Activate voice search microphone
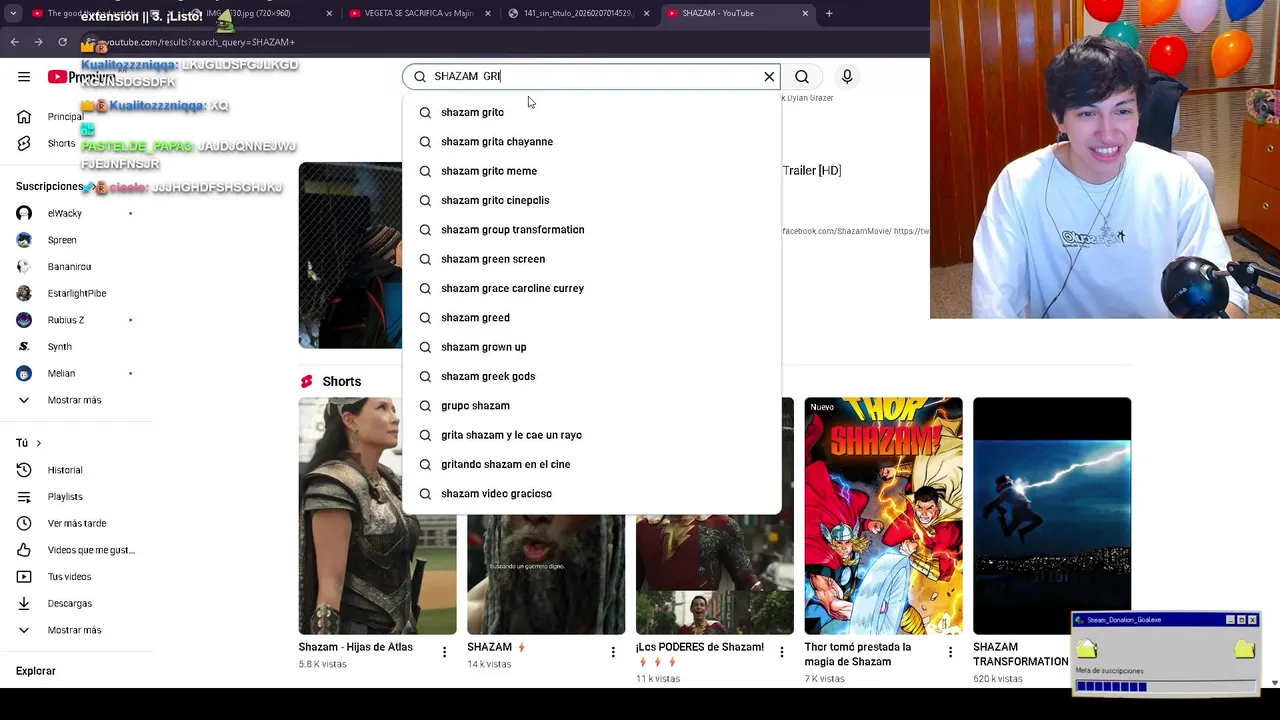Image resolution: width=1280 pixels, height=720 pixels. tap(847, 76)
